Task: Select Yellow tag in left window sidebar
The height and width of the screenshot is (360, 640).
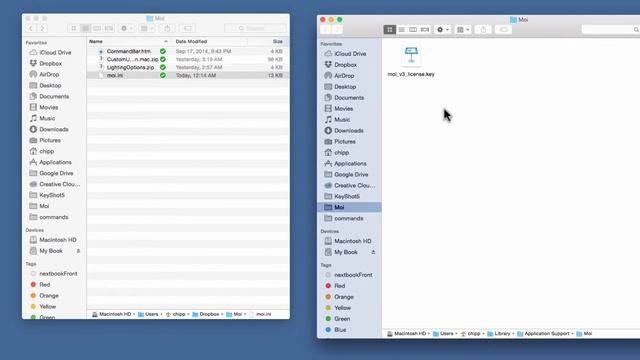Action: coord(47,307)
